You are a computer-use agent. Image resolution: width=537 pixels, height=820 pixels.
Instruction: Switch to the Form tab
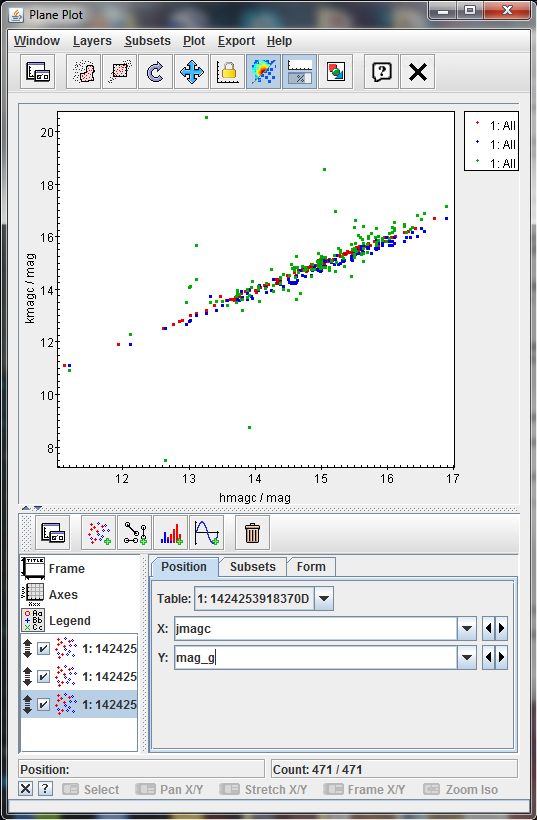[x=311, y=567]
